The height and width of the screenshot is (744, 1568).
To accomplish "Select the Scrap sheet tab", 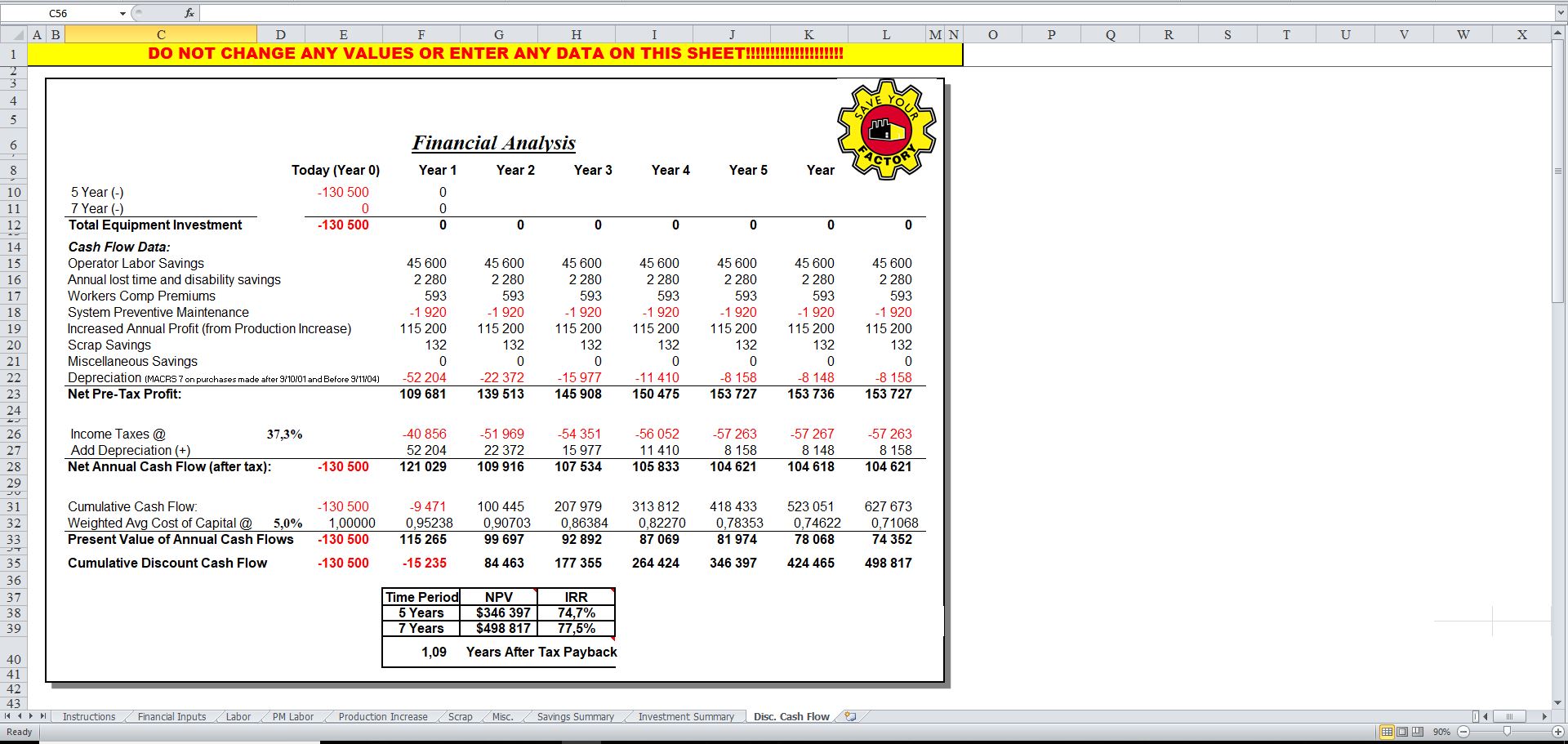I will click(x=461, y=716).
